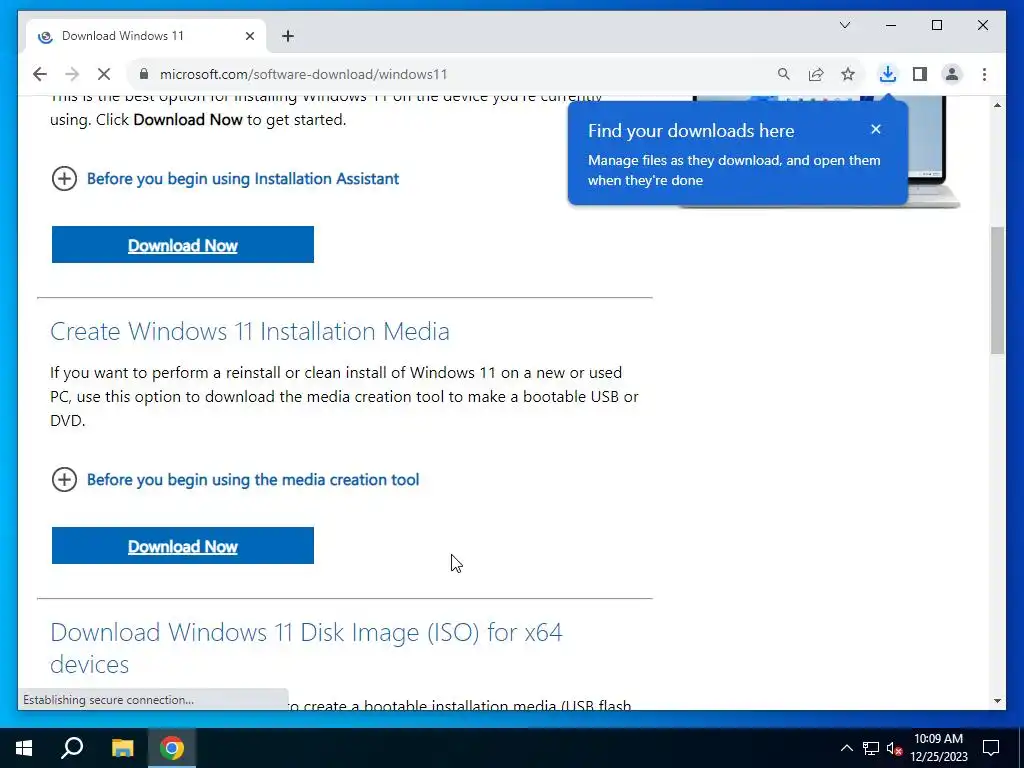Open taskbar search
This screenshot has height=768, width=1024.
[x=72, y=748]
